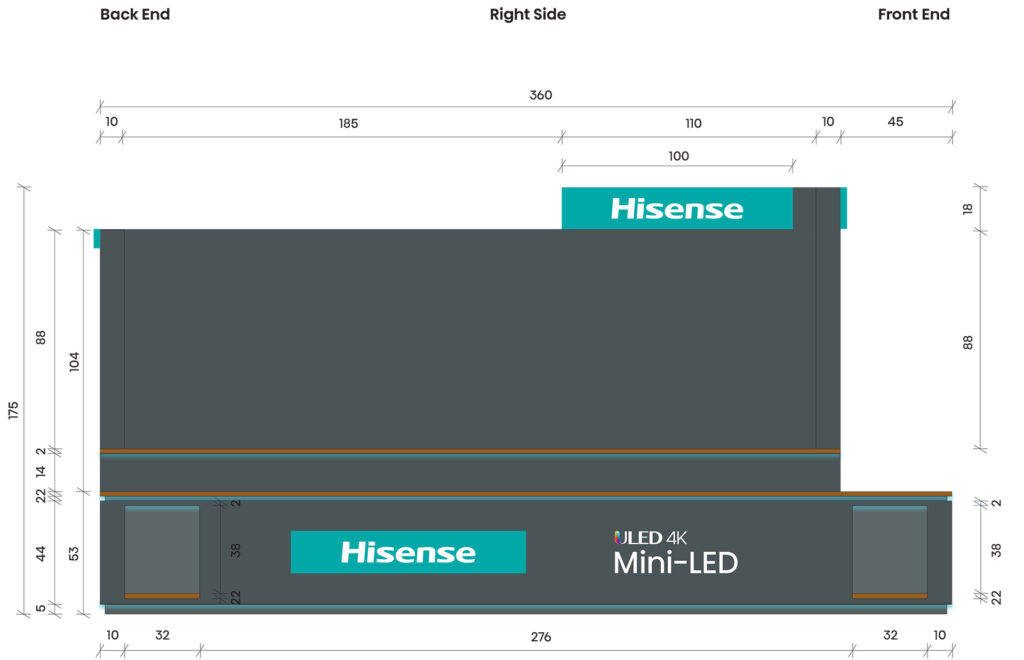The height and width of the screenshot is (660, 1024).
Task: Click the ULED 4K Mini-LED logo
Action: [x=675, y=554]
